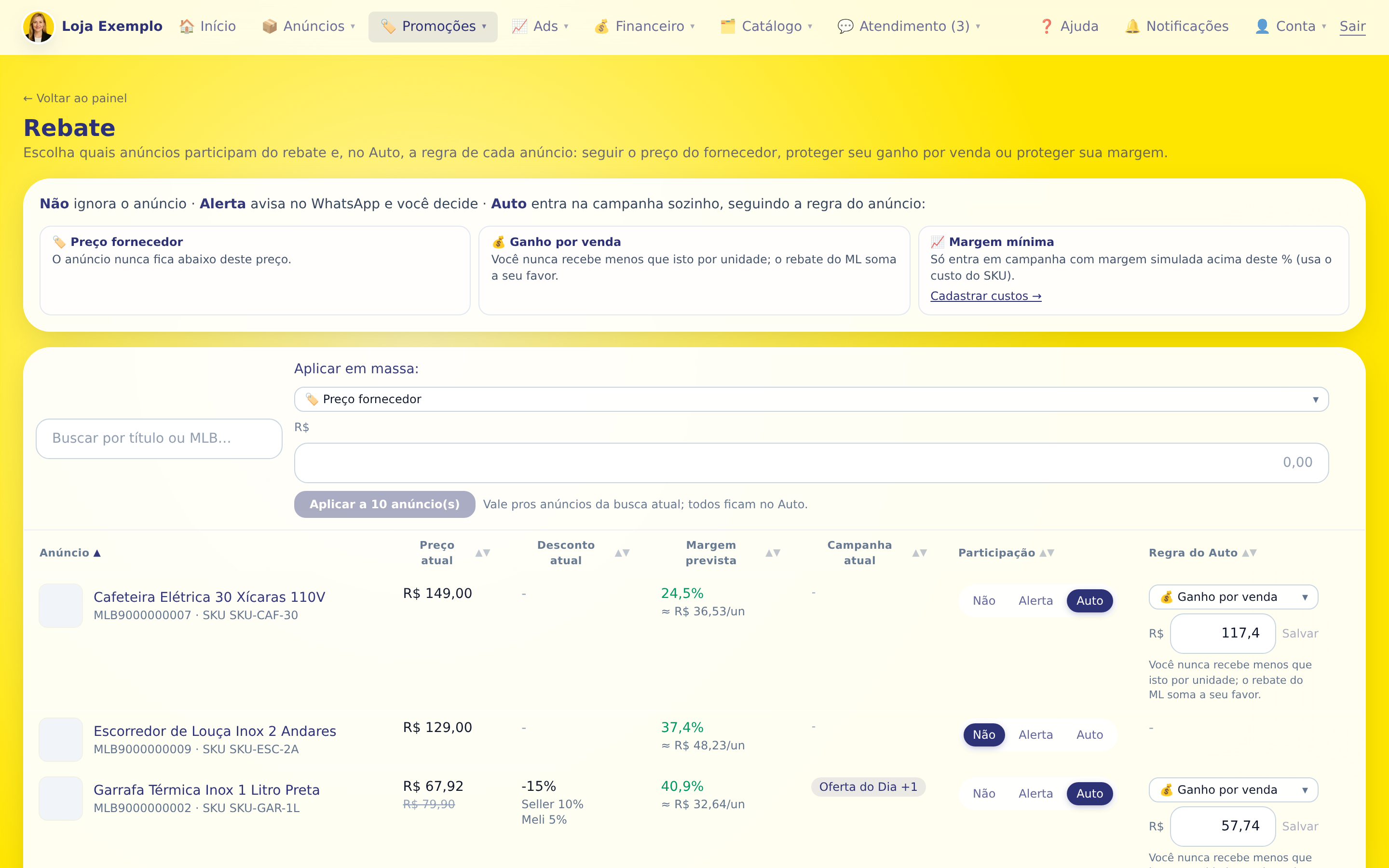
Task: Set Escorredor de Louça participation to Auto
Action: pos(1089,735)
